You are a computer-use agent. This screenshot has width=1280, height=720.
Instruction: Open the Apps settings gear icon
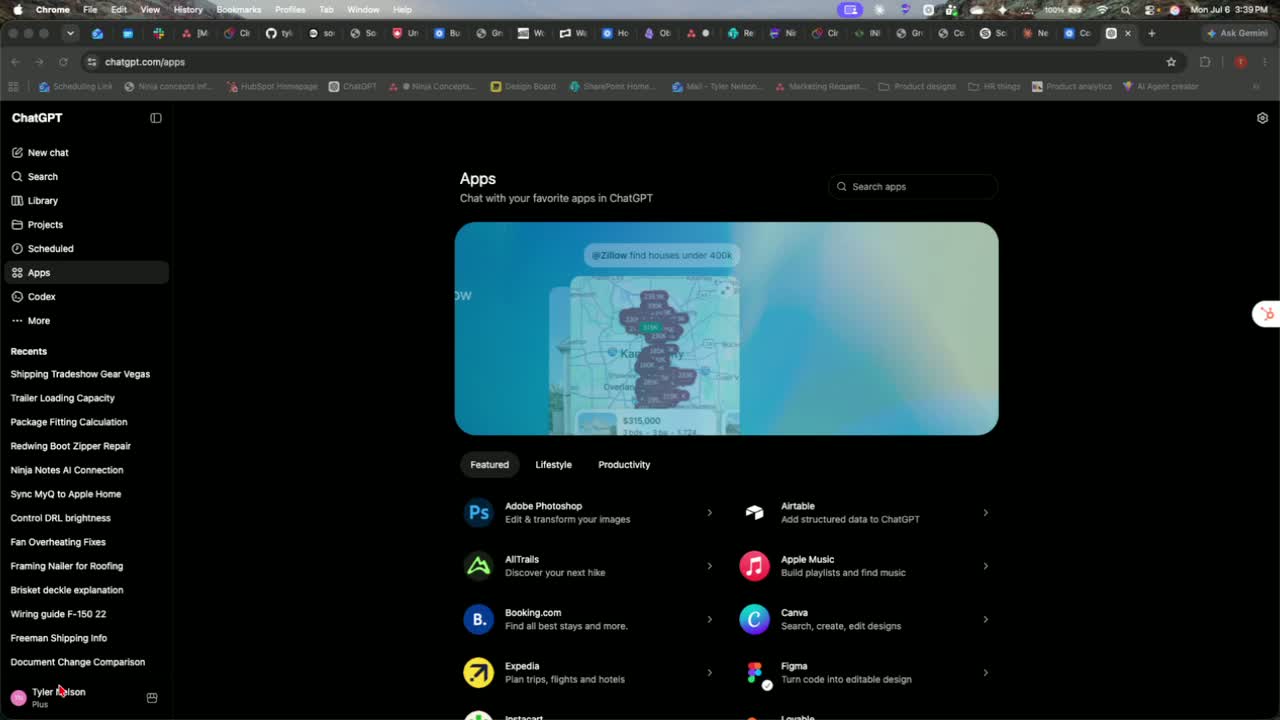coord(1262,118)
